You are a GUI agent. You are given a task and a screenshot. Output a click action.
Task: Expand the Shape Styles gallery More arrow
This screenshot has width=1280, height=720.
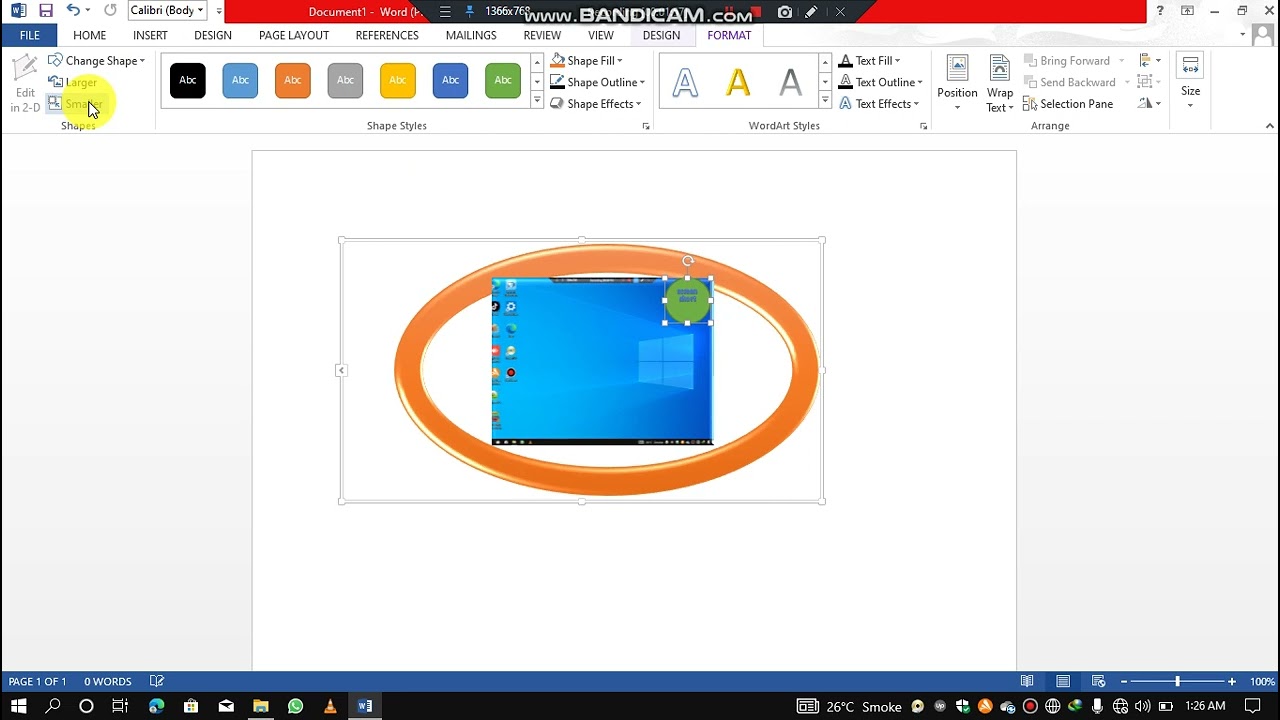tap(537, 101)
